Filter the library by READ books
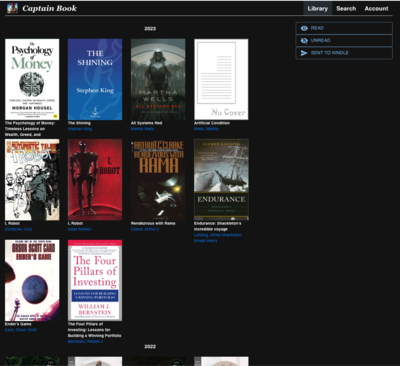400x366 pixels. (x=344, y=28)
